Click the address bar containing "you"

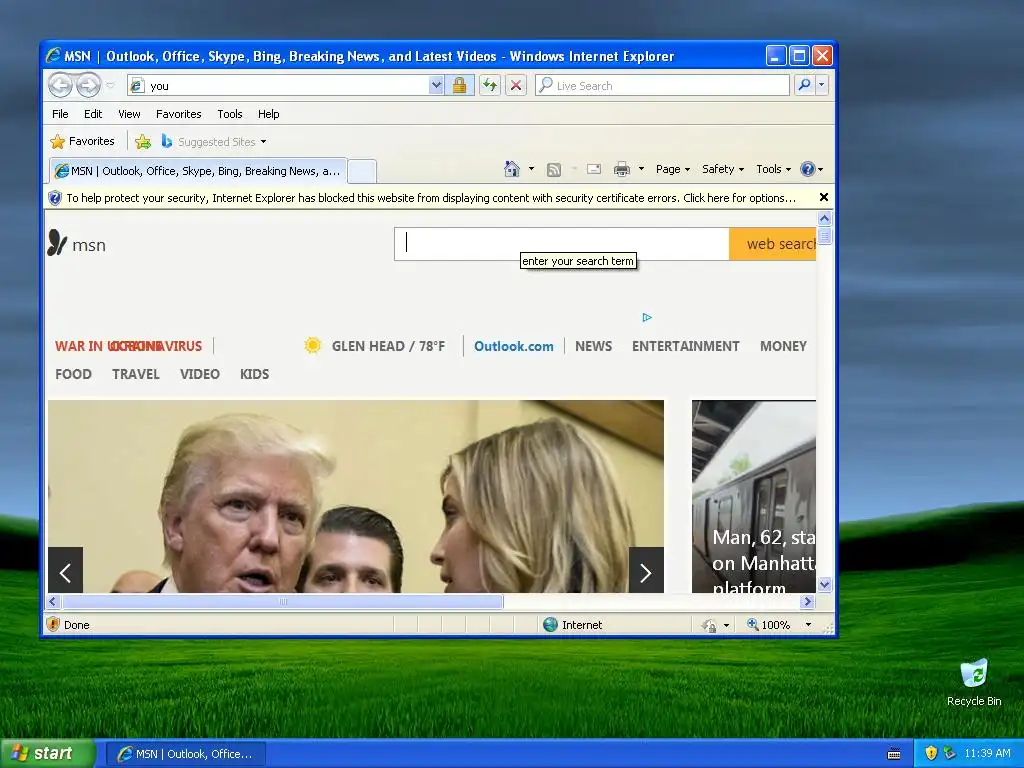(x=278, y=86)
